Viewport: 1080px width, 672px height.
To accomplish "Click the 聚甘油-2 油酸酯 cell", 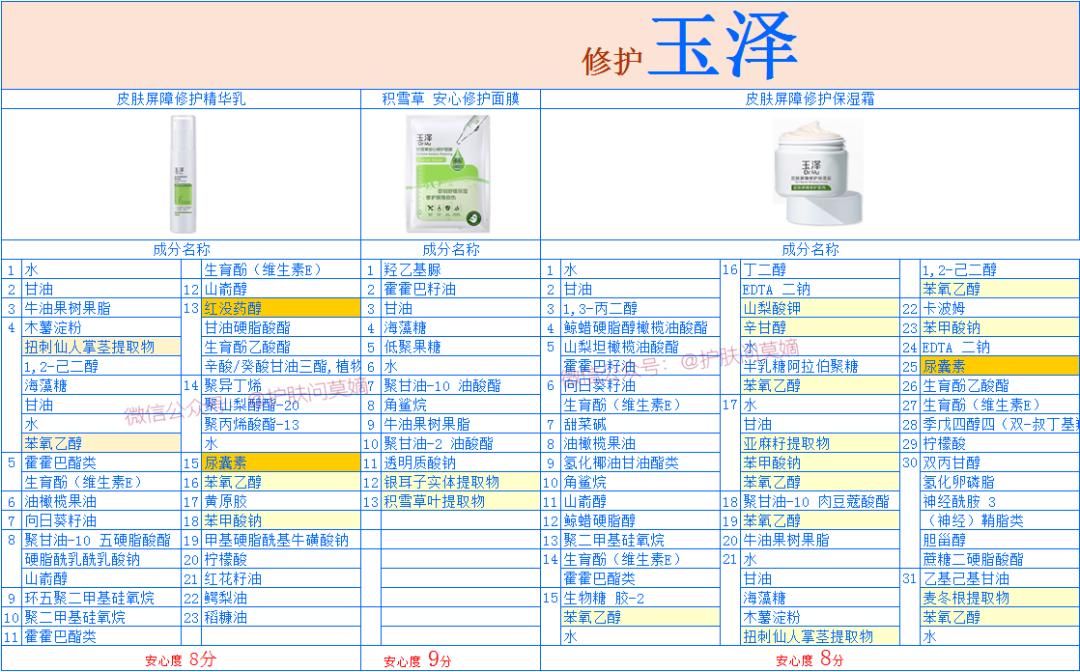I will tap(461, 443).
